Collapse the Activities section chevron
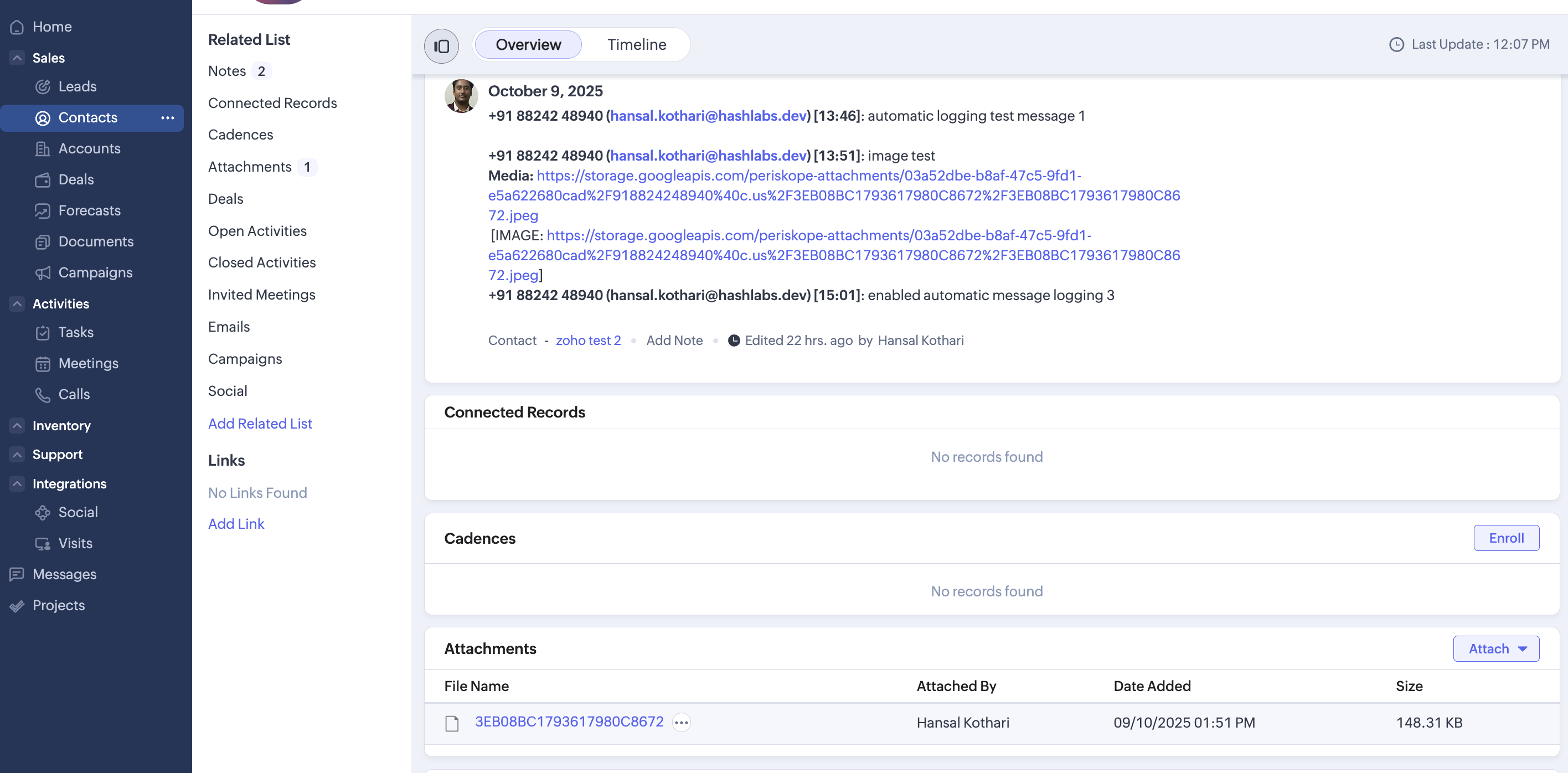1568x773 pixels. pyautogui.click(x=17, y=304)
